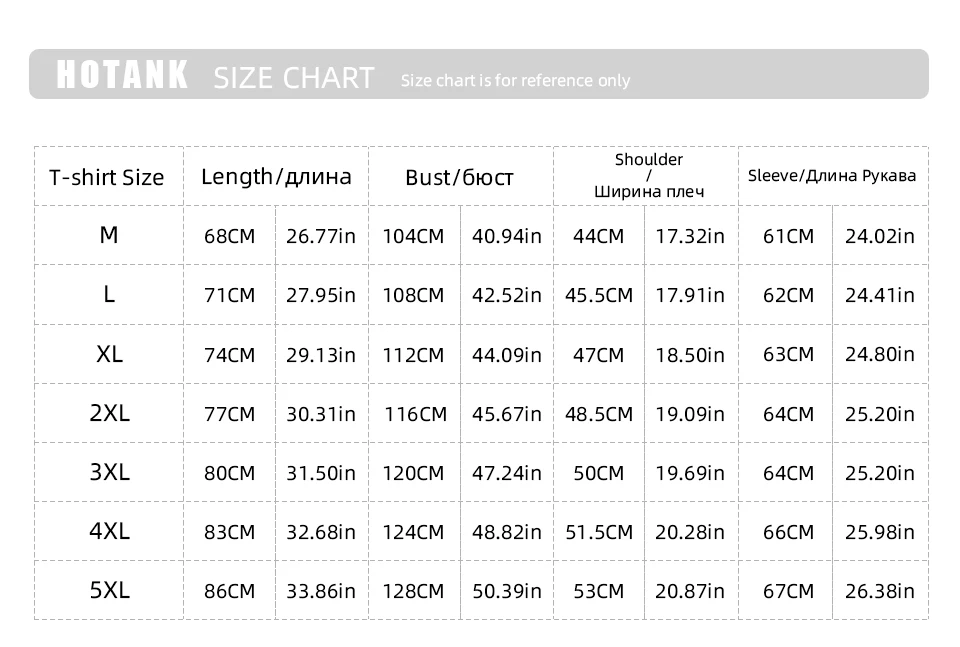Click the 4XL size row label
960x647 pixels.
pos(109,531)
